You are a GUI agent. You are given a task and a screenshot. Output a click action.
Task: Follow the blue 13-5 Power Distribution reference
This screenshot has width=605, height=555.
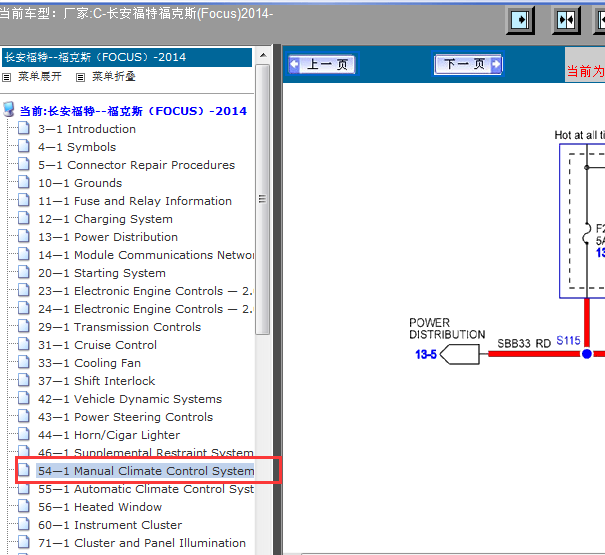coord(426,354)
